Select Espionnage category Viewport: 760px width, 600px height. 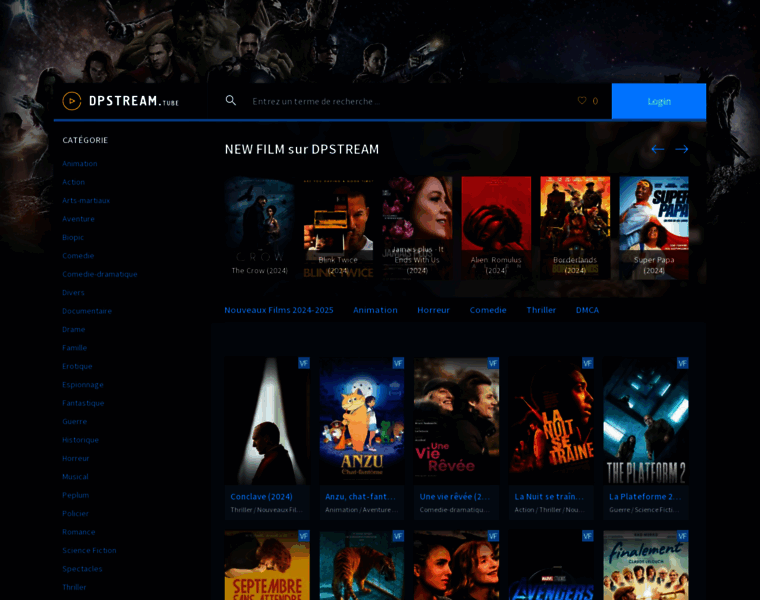82,385
